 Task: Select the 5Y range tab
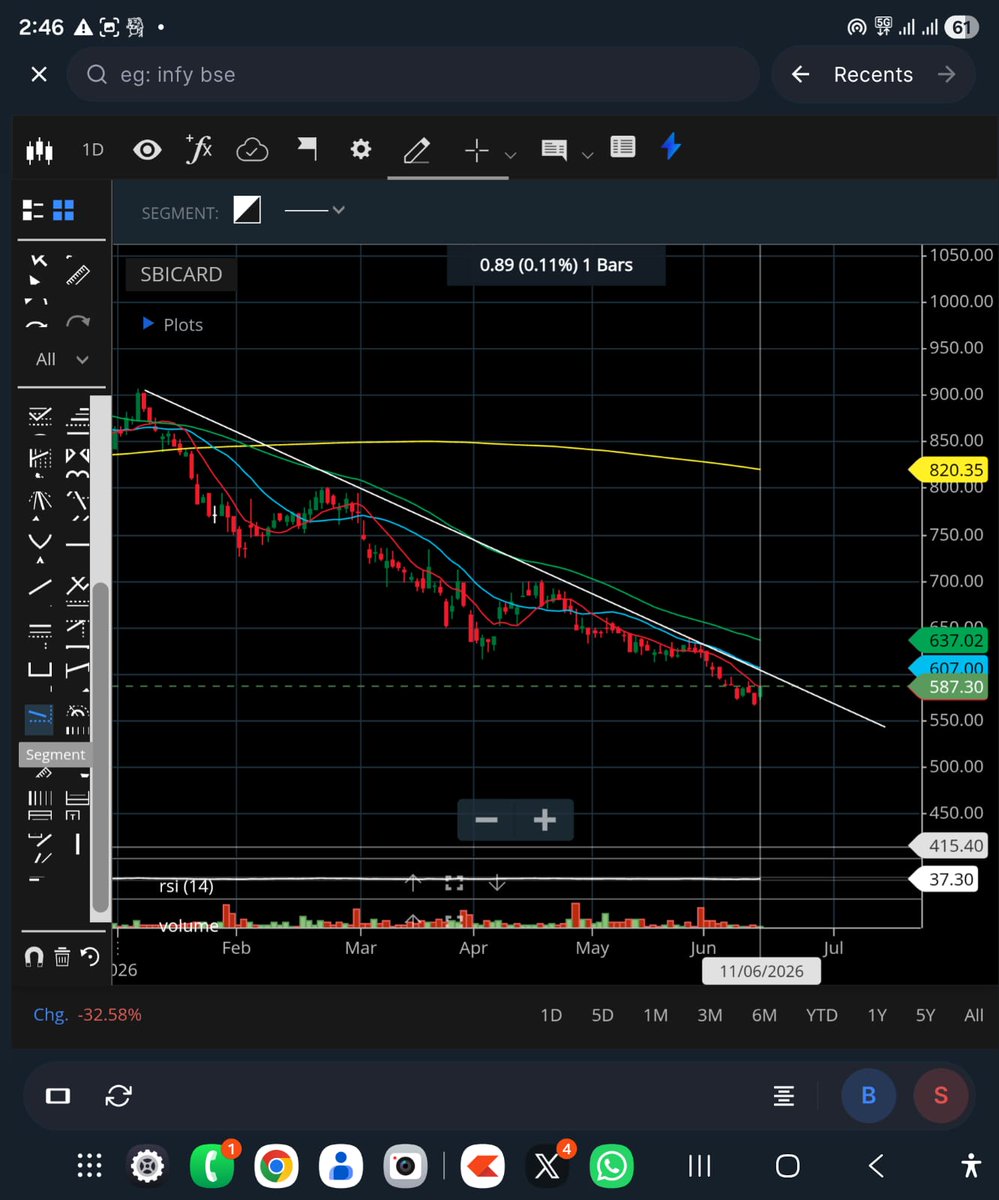[925, 1015]
